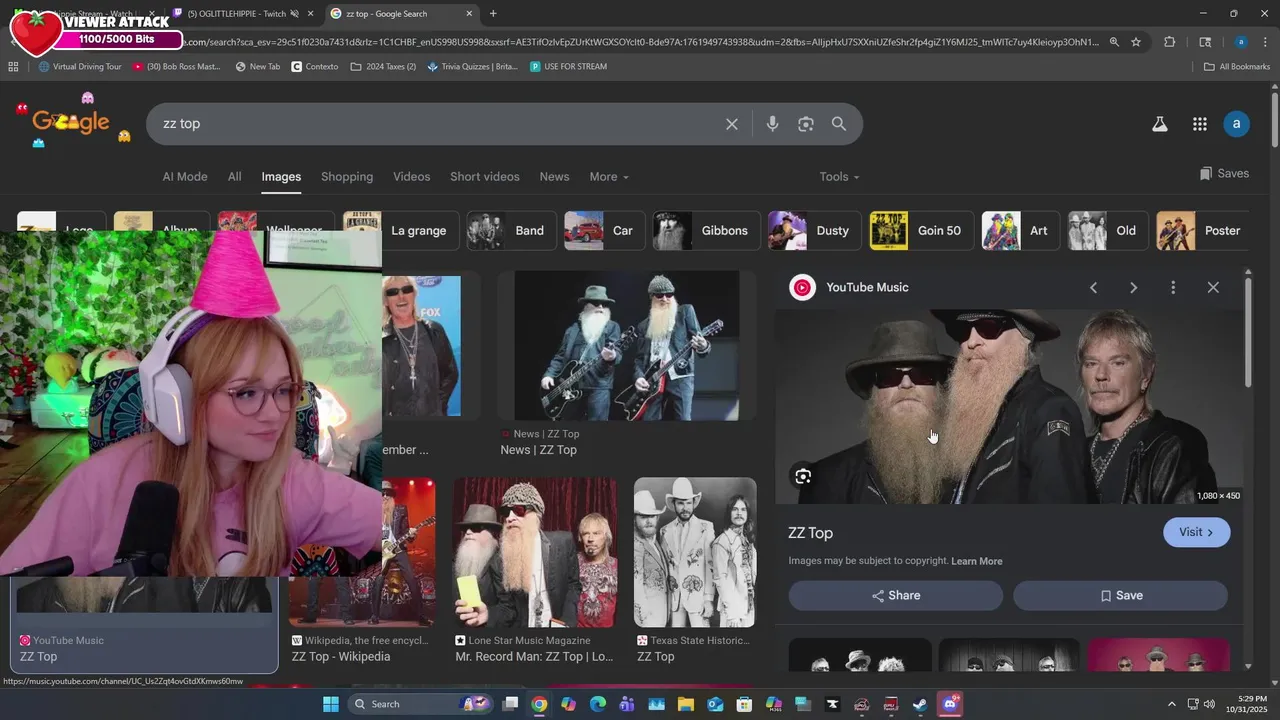Viewport: 1280px width, 720px height.
Task: Open Steam from the taskbar
Action: click(x=920, y=704)
